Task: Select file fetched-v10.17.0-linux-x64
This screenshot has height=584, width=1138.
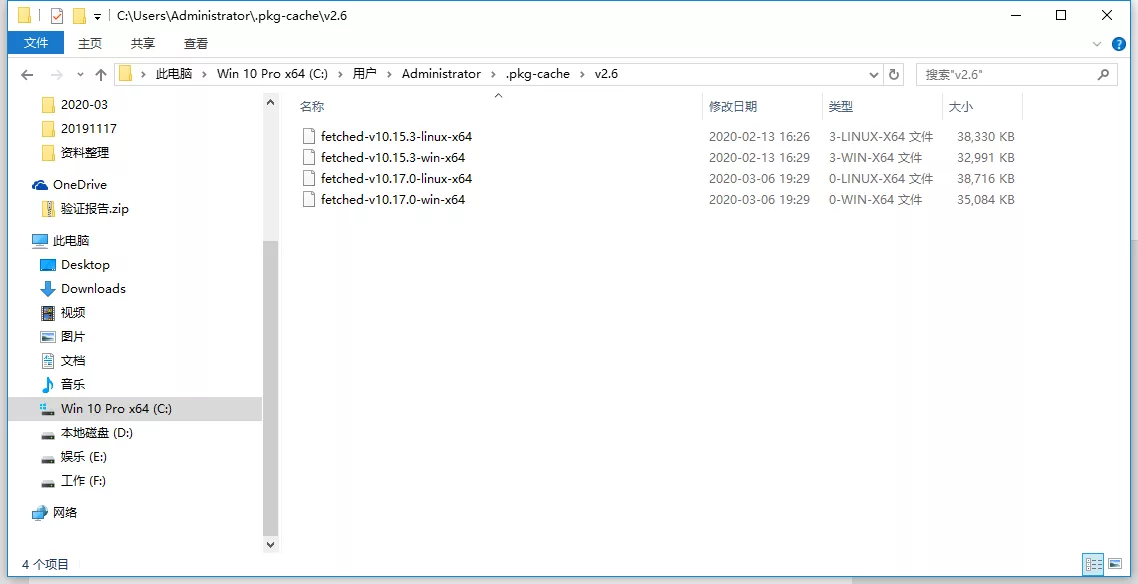Action: 396,178
